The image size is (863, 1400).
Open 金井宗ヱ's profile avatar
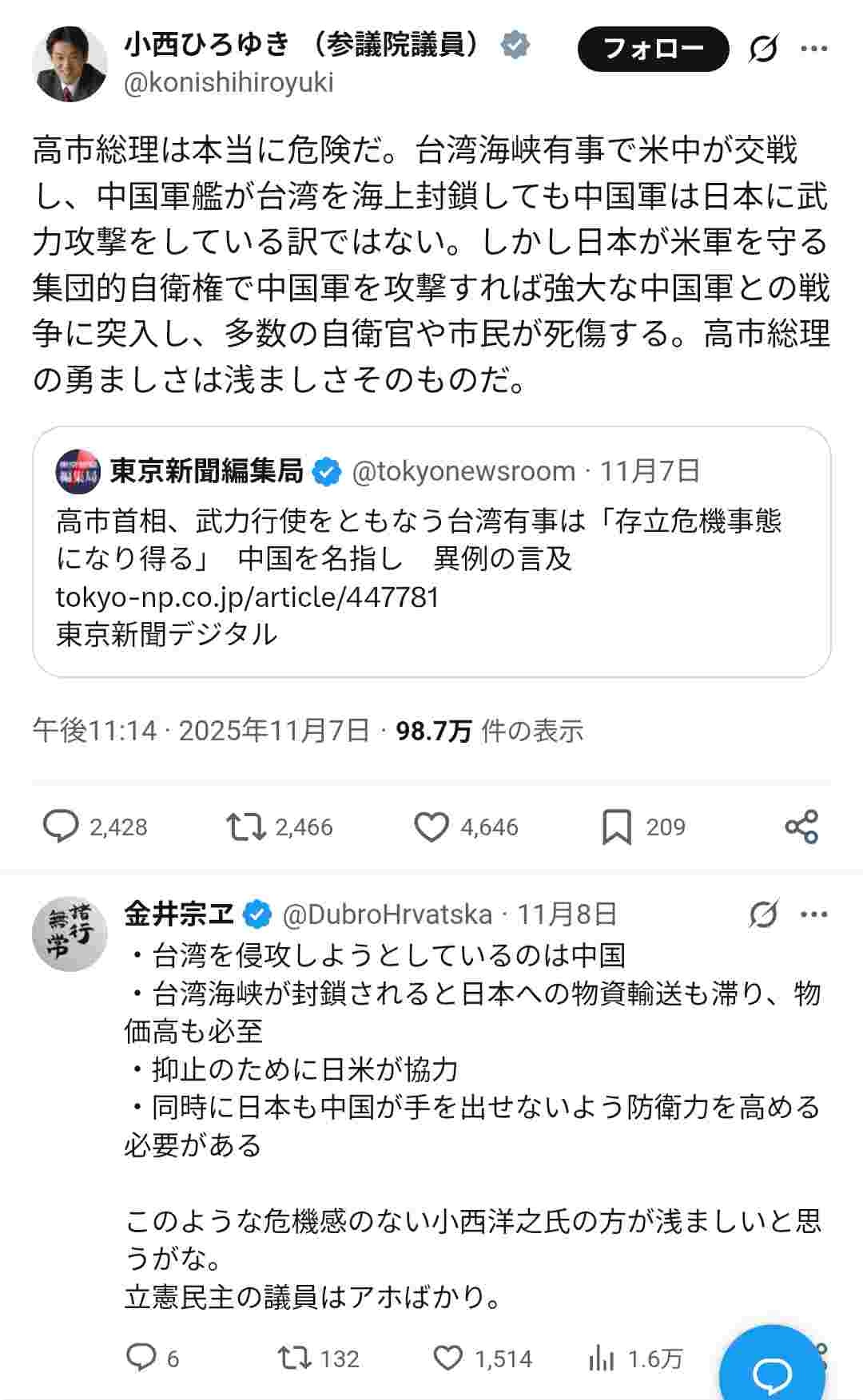click(70, 933)
